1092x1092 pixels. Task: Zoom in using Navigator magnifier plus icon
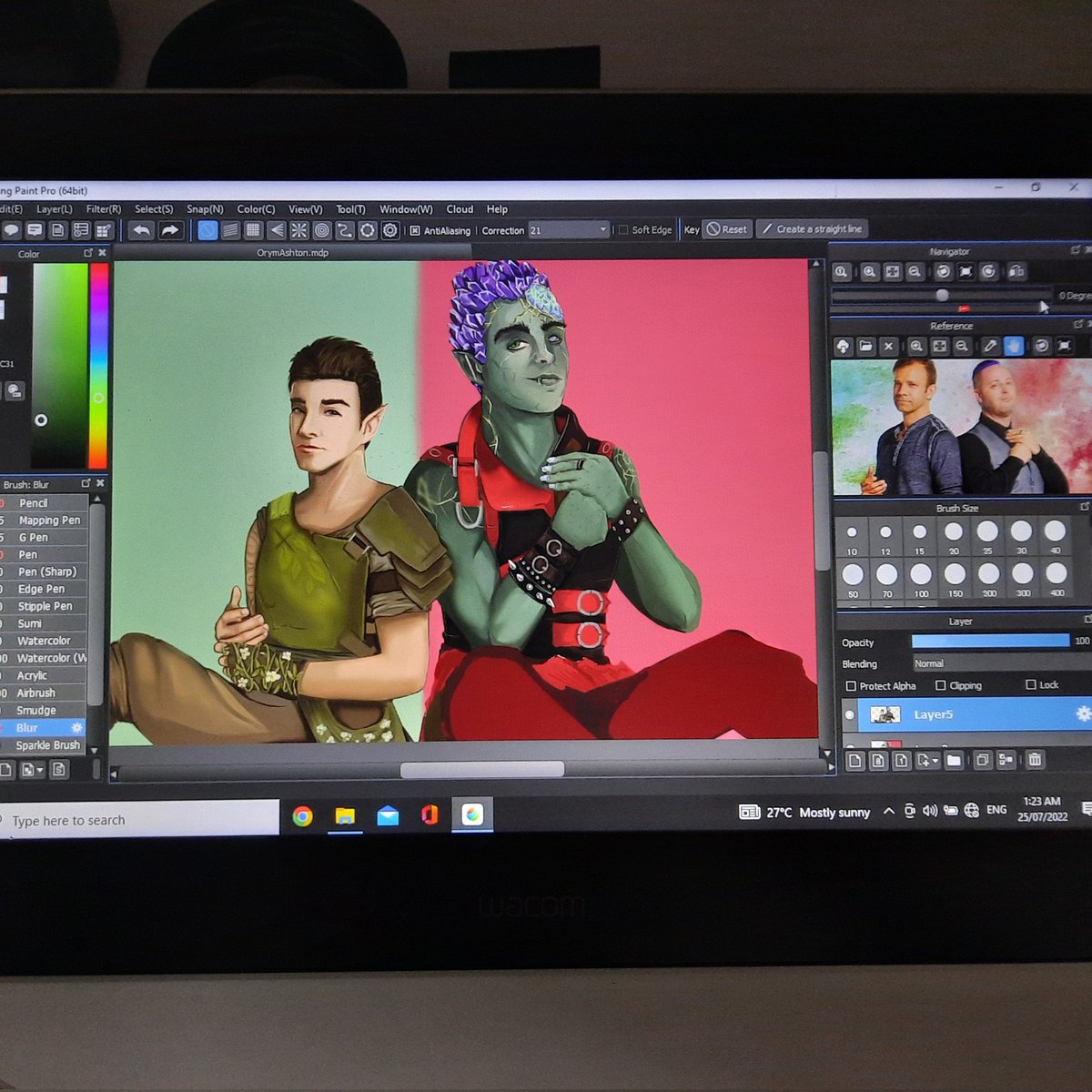point(870,271)
